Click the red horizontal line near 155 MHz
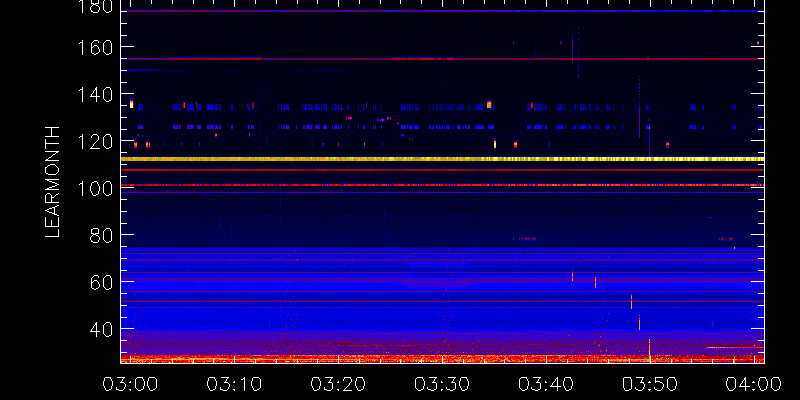 442,59
